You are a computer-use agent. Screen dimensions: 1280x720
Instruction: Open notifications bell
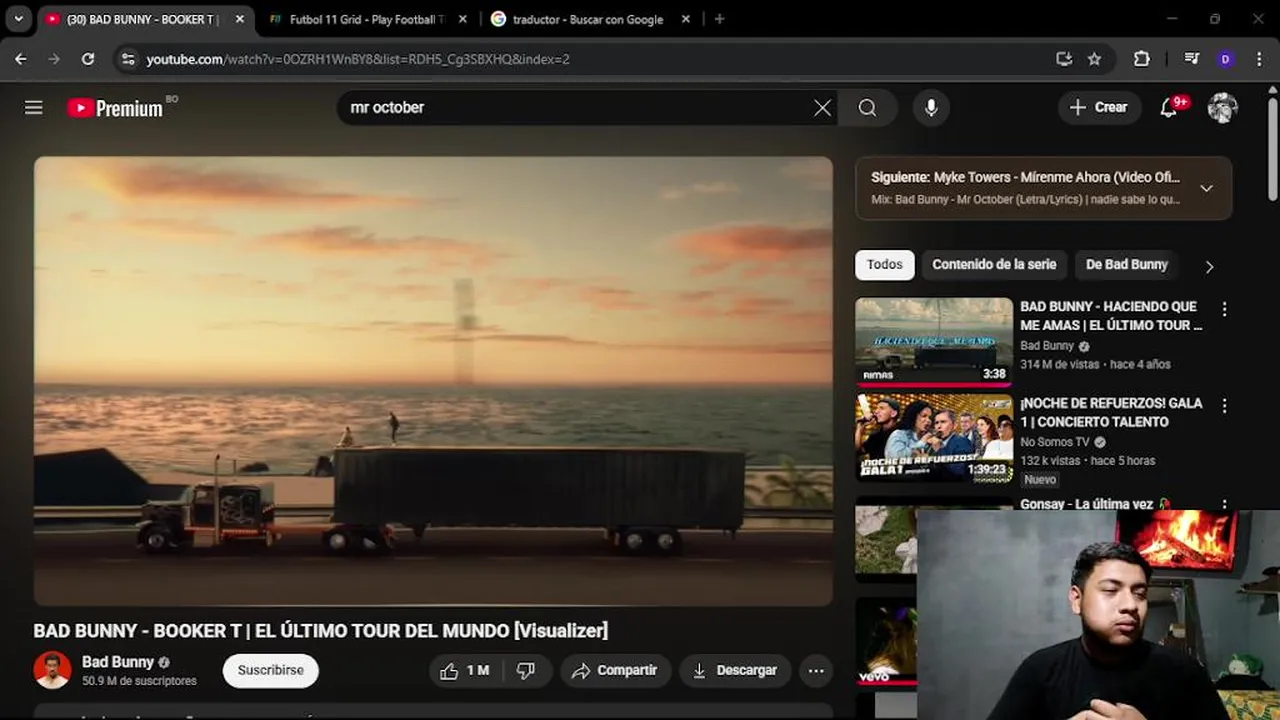(1169, 107)
